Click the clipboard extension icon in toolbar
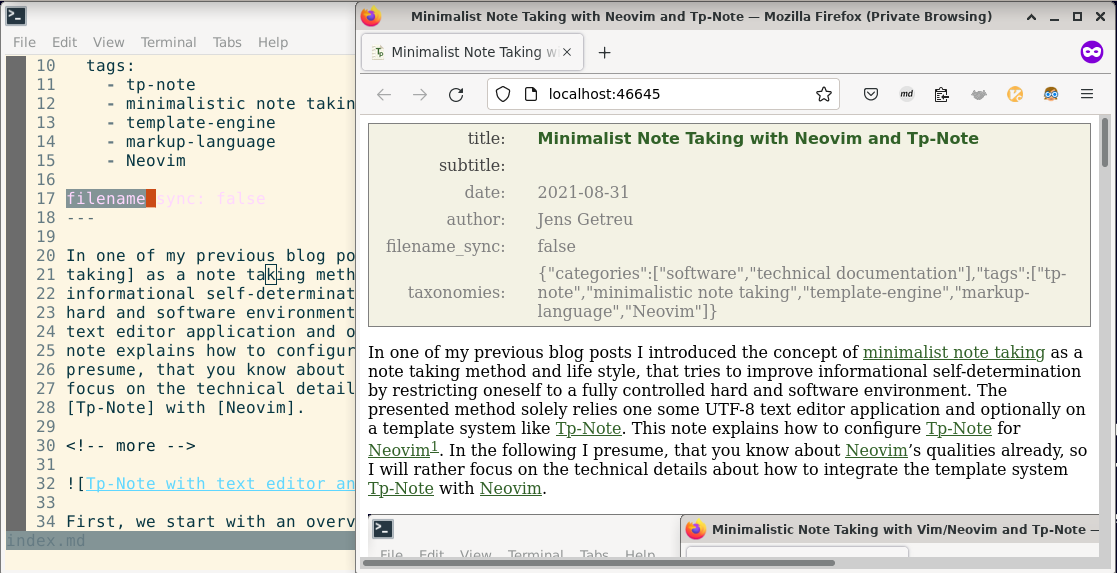 (x=942, y=94)
